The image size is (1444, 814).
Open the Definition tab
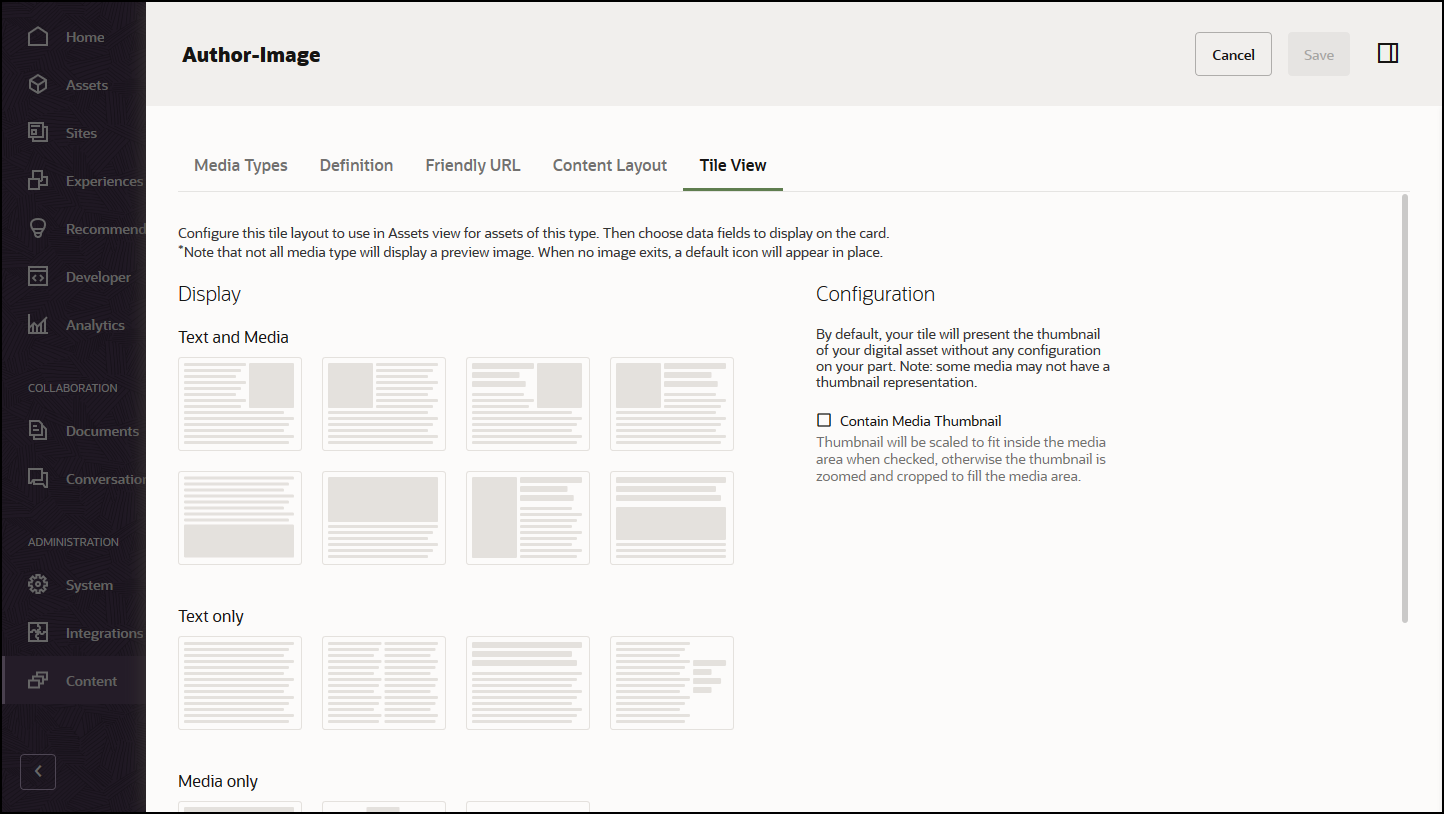(356, 166)
